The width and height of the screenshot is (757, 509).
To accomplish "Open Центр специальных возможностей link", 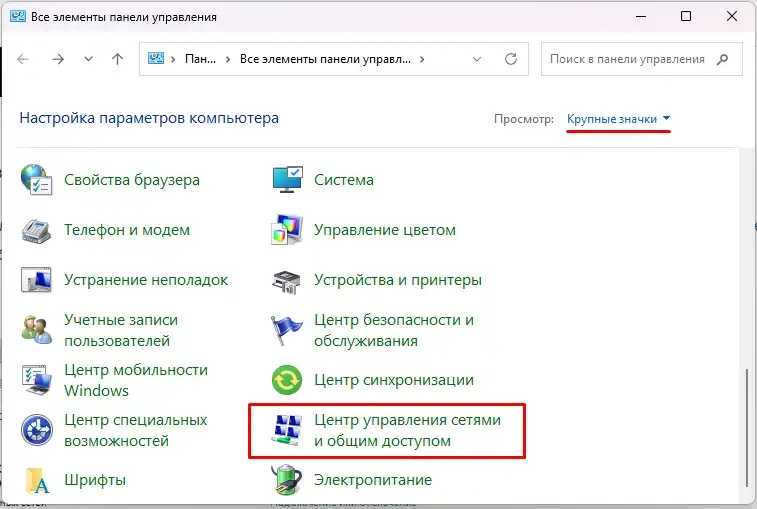I will pos(136,430).
